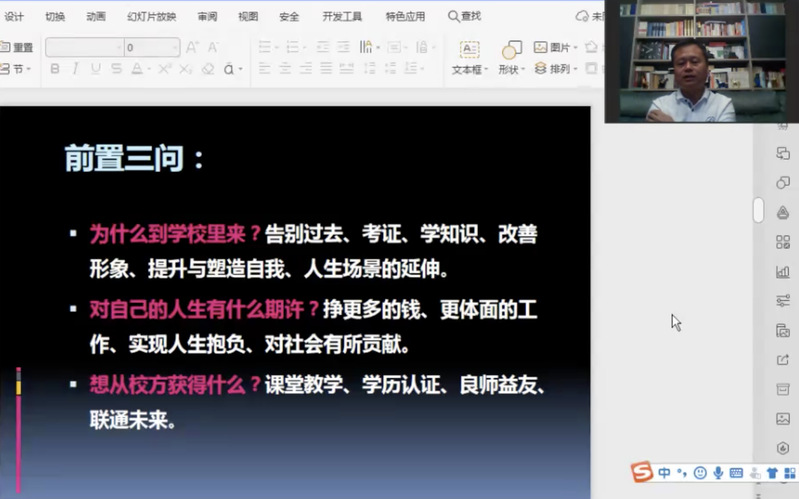Expand the font color dropdown arrow
Screen dimensions: 799x499
[x=149, y=69]
